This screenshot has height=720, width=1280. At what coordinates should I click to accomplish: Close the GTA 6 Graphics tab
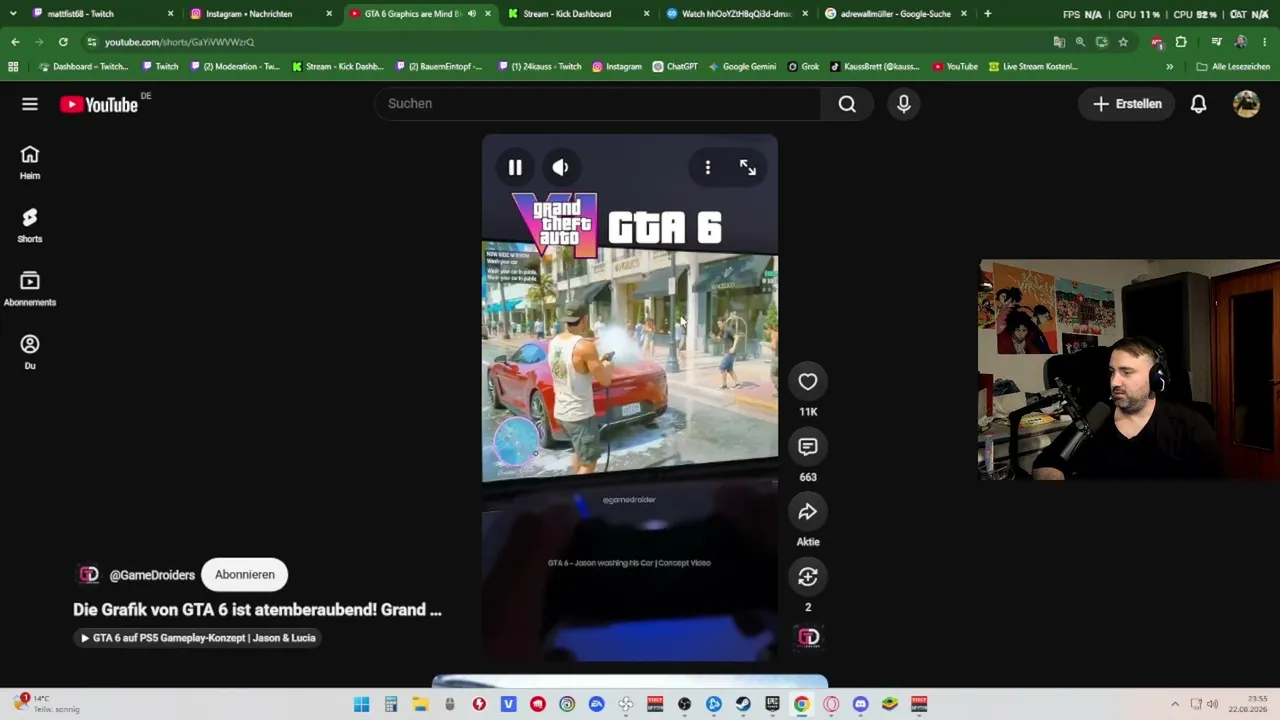[488, 14]
